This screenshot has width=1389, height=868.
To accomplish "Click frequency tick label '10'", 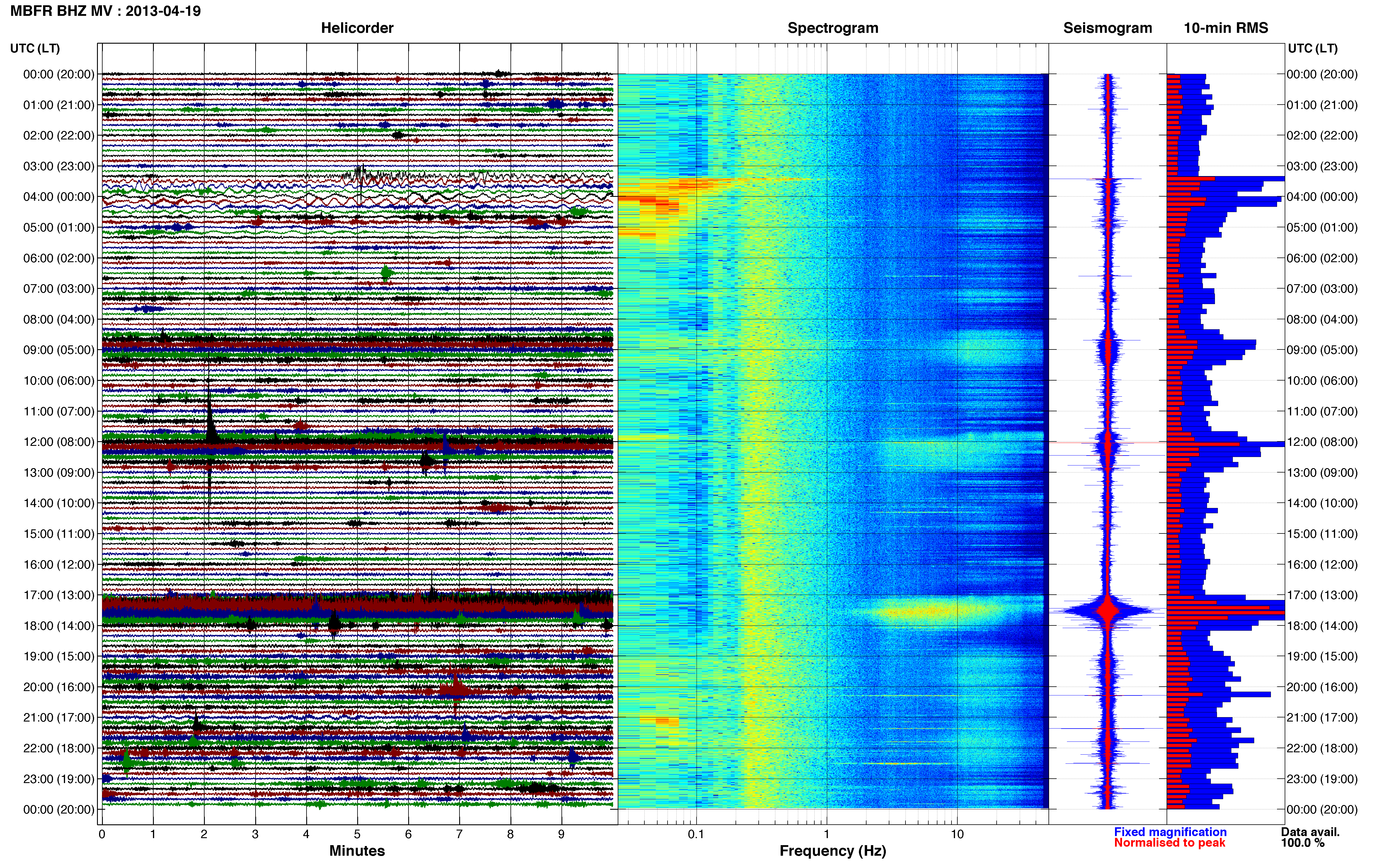I will click(957, 834).
